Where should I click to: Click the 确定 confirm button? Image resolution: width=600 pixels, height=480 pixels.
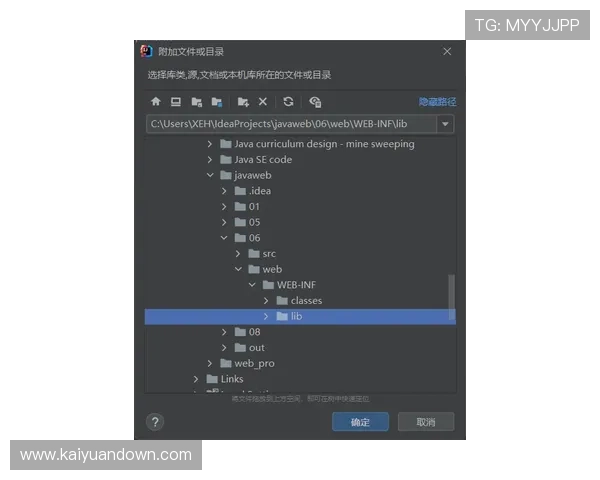[360, 422]
